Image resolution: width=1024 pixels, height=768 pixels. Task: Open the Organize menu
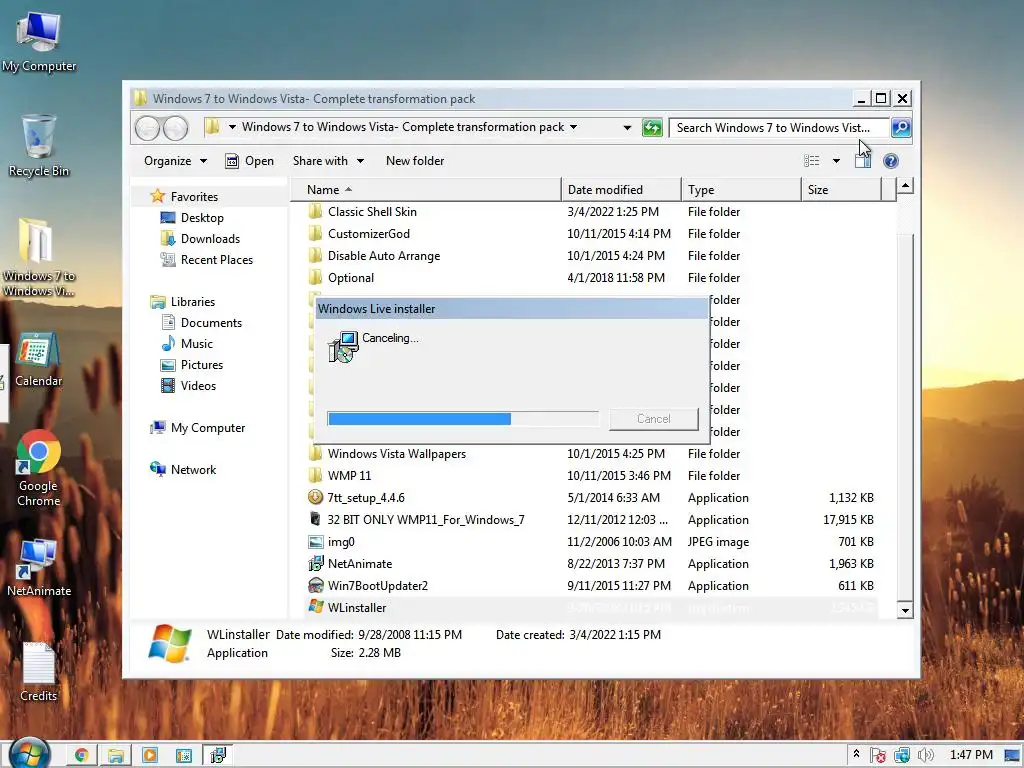[175, 161]
